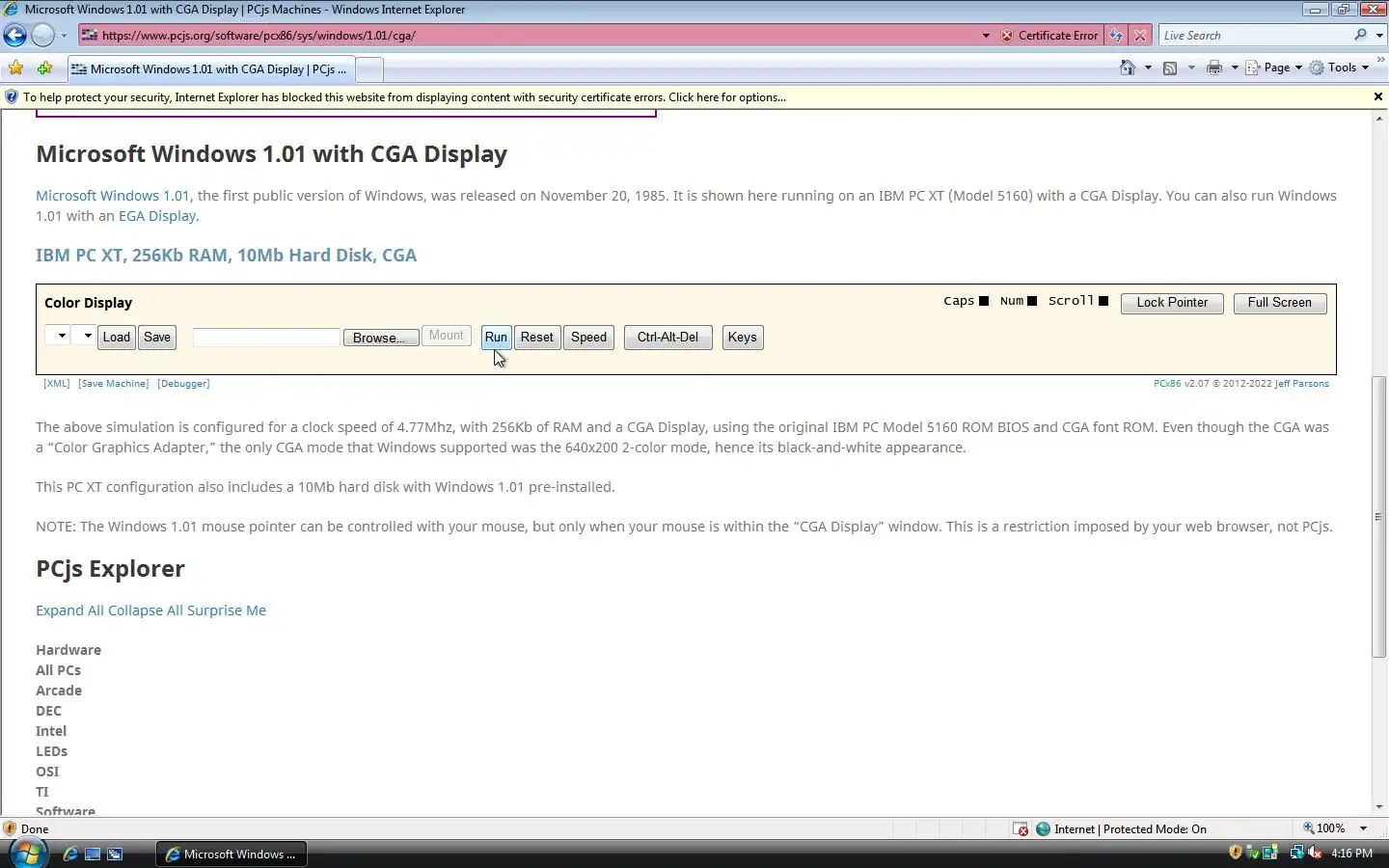The image size is (1389, 868).
Task: Click the Home toolbar icon
Action: [1128, 68]
